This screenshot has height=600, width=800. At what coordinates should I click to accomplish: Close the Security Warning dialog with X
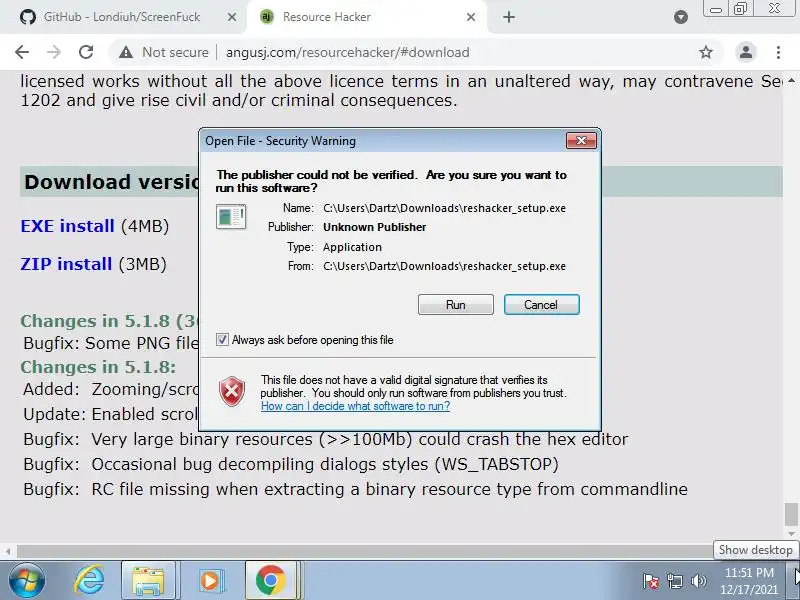(x=581, y=140)
